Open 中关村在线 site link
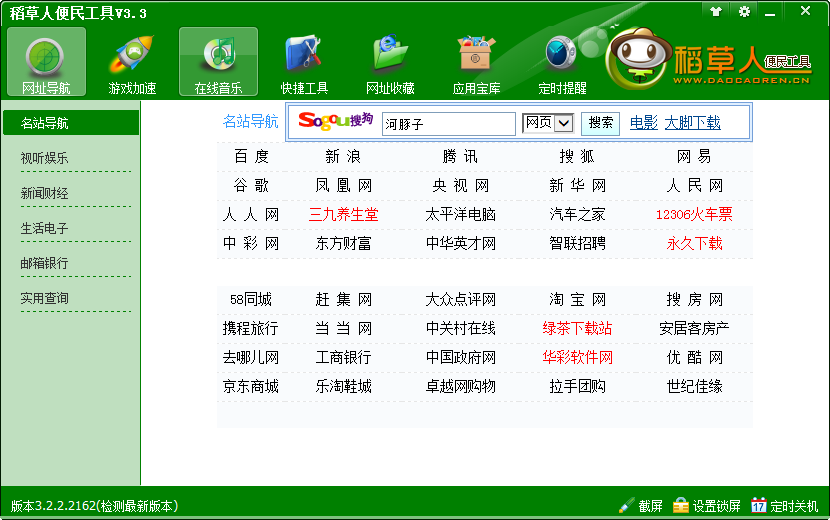Viewport: 830px width, 520px height. (x=460, y=328)
